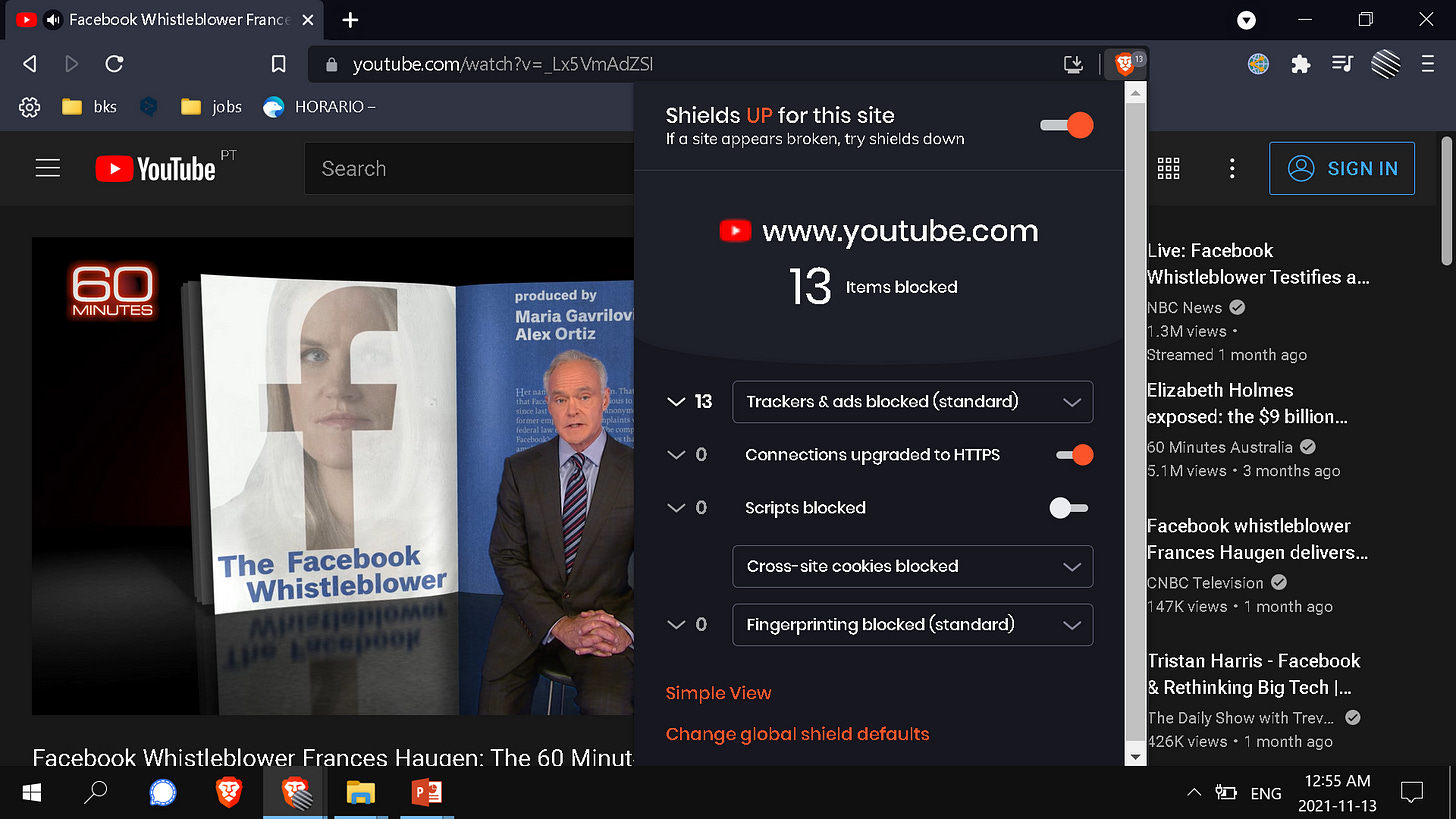Click the blue hexagon bookmark icon
This screenshot has height=819, width=1456.
pyautogui.click(x=149, y=107)
